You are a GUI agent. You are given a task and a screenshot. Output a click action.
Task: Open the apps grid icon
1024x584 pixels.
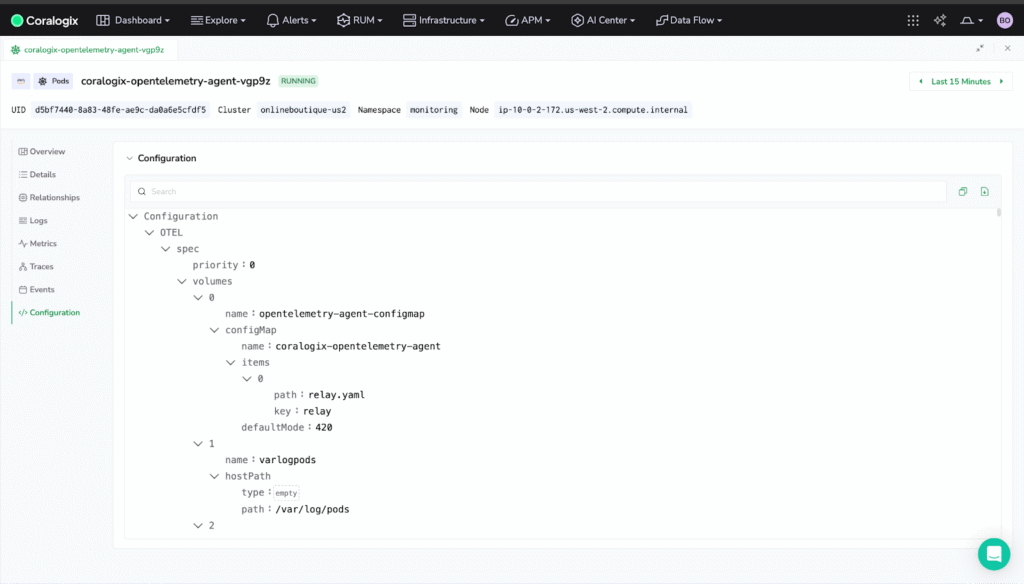pyautogui.click(x=913, y=20)
